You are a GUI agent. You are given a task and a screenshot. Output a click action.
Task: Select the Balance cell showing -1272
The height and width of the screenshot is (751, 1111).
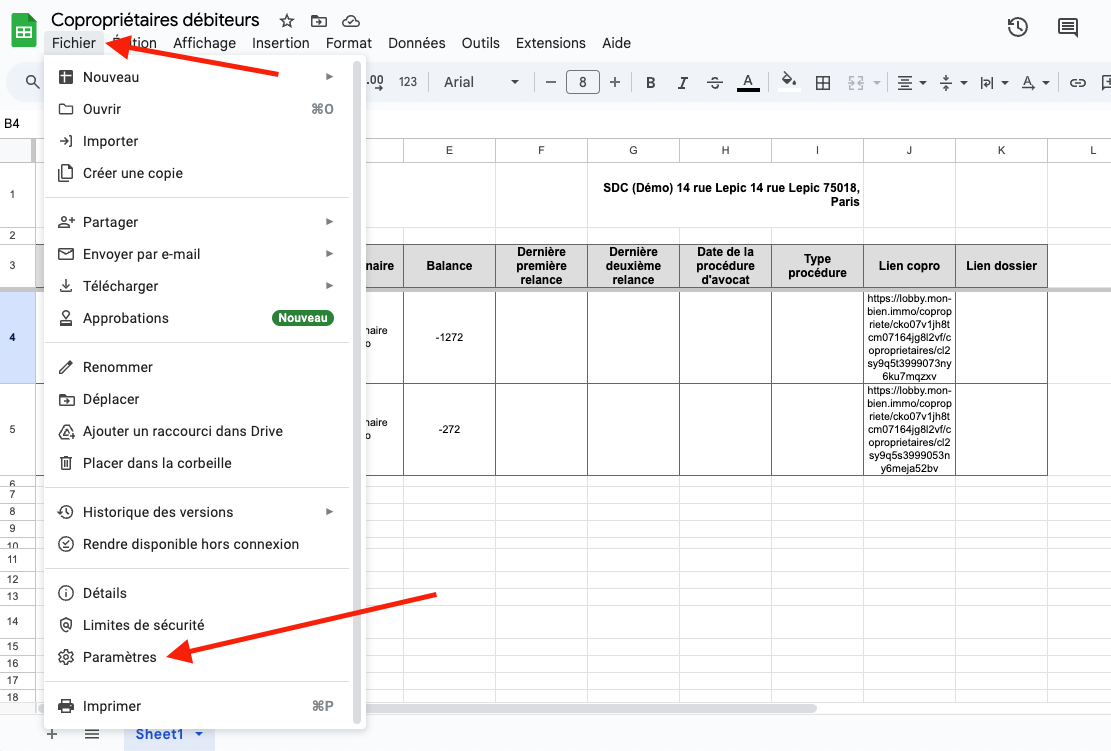449,337
